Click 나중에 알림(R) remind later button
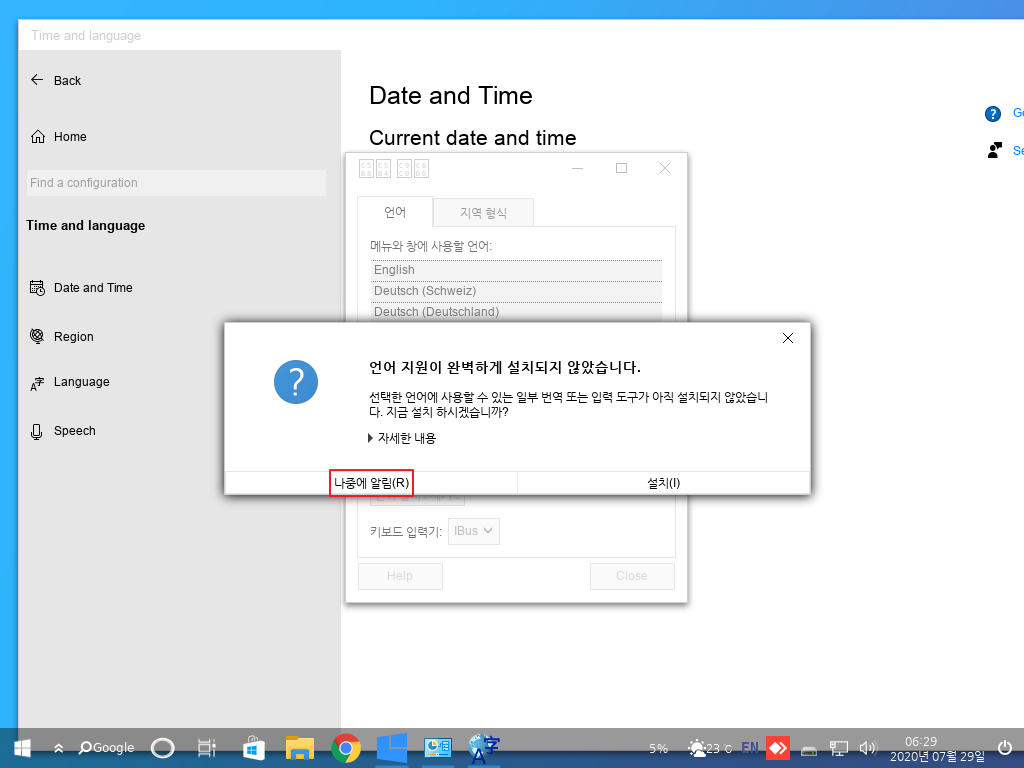 click(x=371, y=483)
